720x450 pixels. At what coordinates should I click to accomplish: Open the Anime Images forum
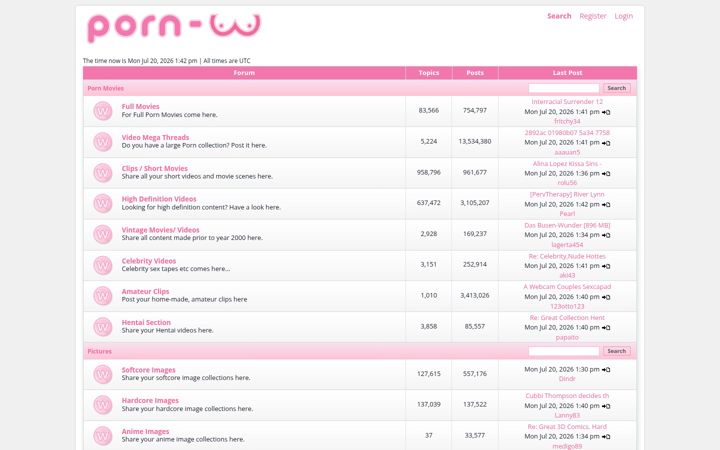point(146,432)
